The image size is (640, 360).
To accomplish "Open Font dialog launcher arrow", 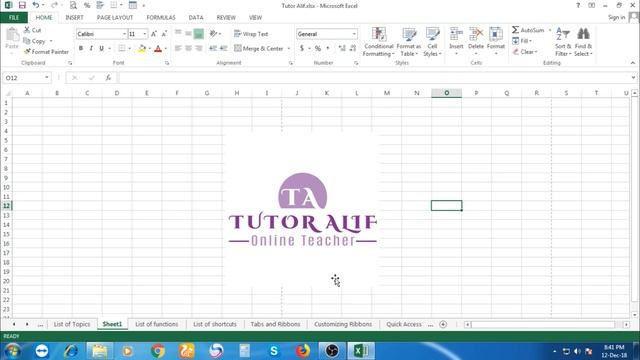I will tap(167, 63).
